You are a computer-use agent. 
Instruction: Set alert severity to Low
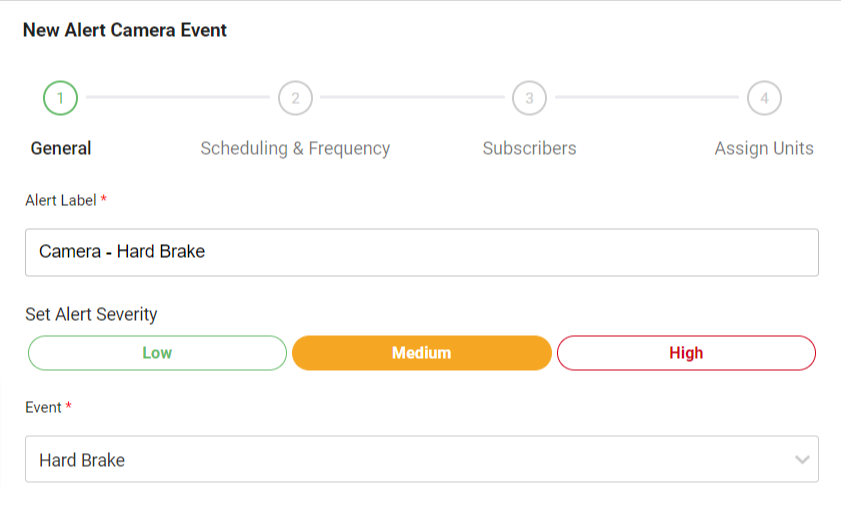pos(157,353)
